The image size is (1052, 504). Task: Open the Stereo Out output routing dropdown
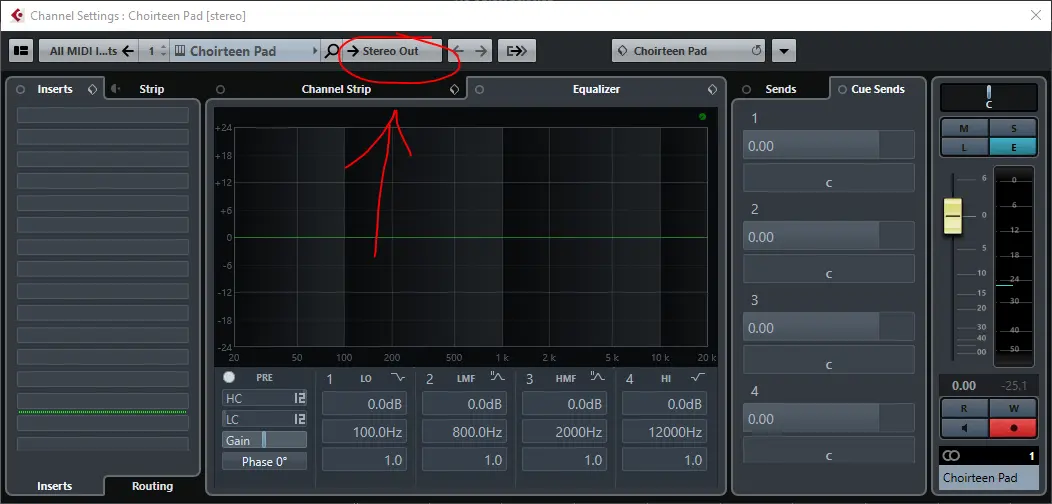click(x=392, y=51)
